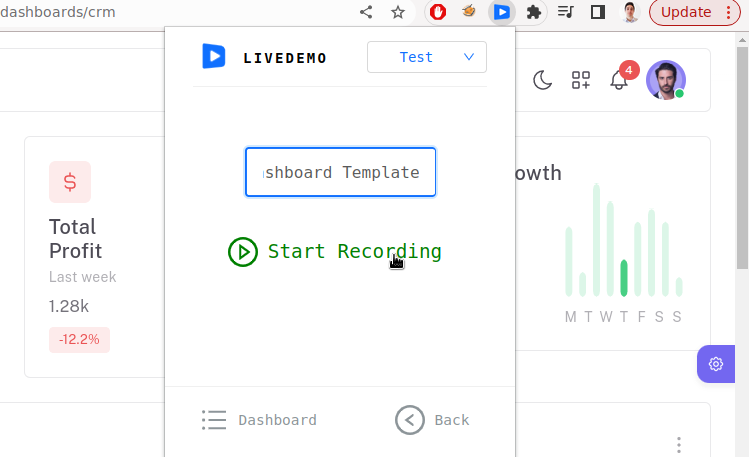Click the highlighted Thursday bar in chart
The height and width of the screenshot is (457, 749).
tap(623, 278)
